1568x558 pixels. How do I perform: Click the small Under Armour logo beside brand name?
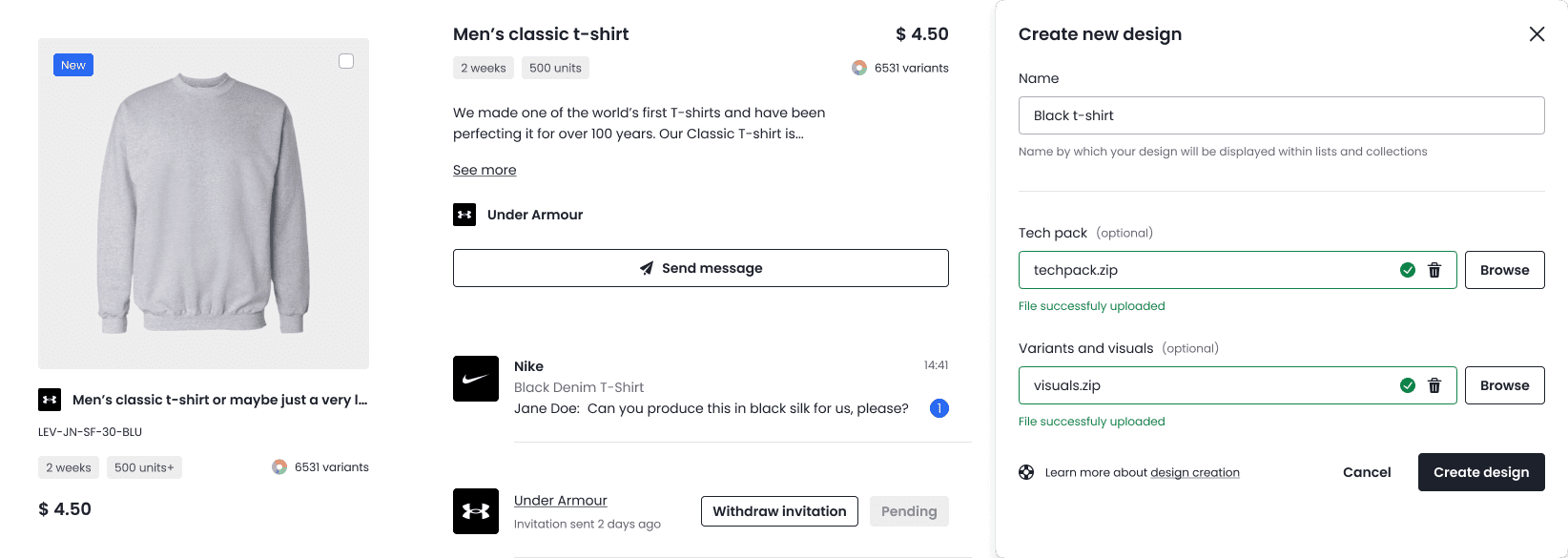tap(464, 215)
